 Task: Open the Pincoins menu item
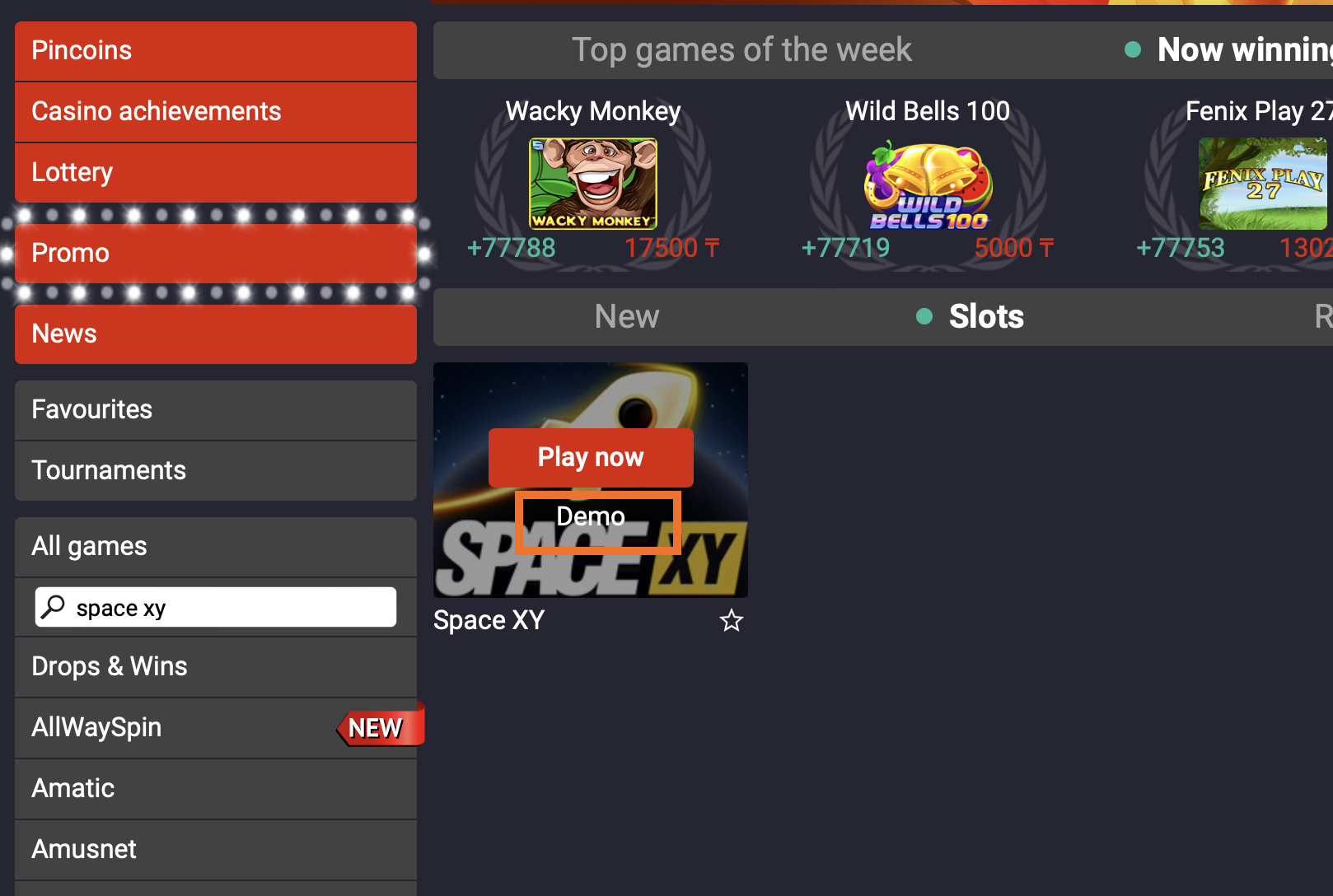point(216,51)
